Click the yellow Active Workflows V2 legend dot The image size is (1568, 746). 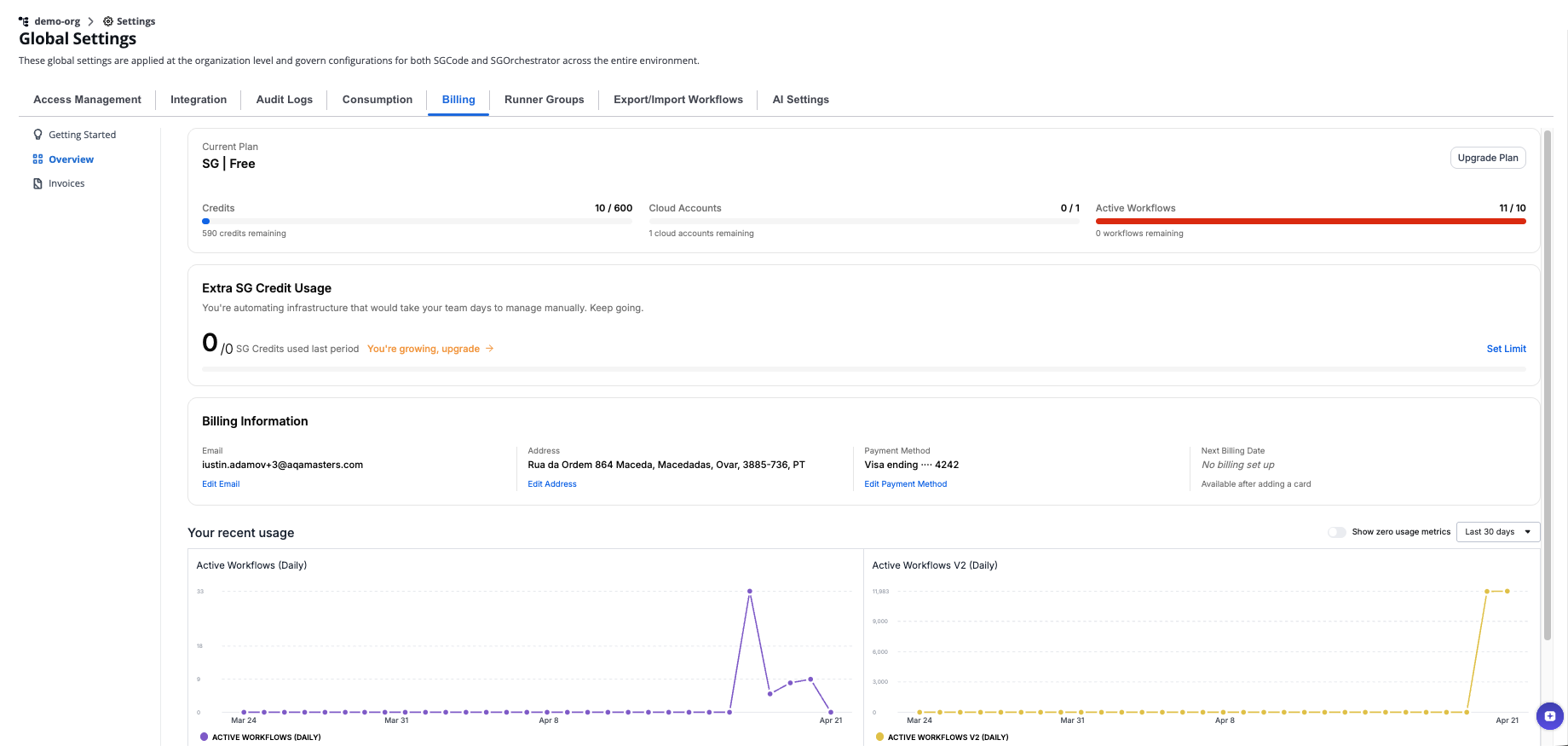tap(879, 737)
